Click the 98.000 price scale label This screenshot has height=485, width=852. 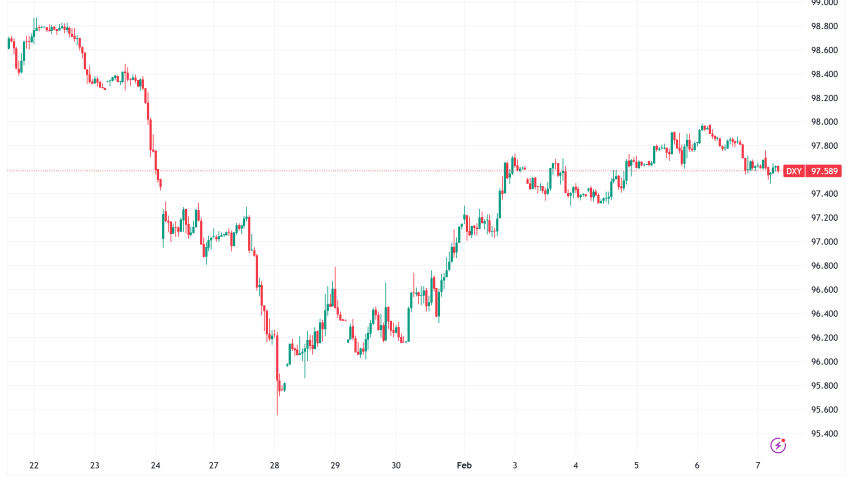(824, 122)
